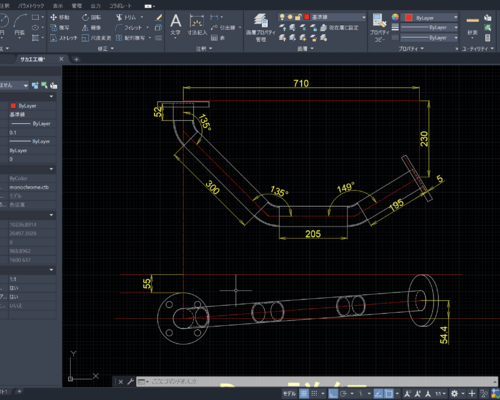Open the color wheel icon in Properties panel
This screenshot has height=400, width=500.
tap(395, 17)
